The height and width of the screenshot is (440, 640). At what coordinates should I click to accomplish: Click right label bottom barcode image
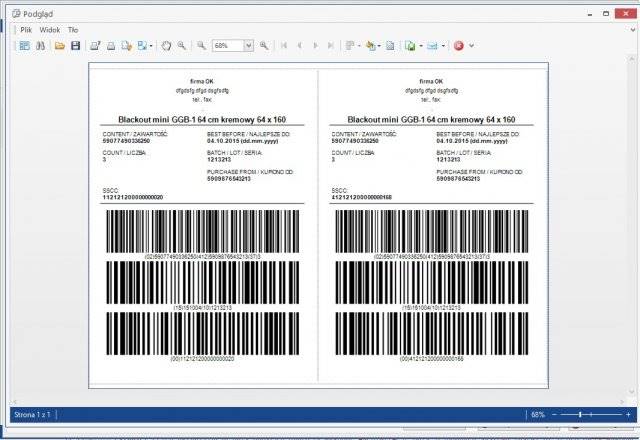pyautogui.click(x=432, y=333)
